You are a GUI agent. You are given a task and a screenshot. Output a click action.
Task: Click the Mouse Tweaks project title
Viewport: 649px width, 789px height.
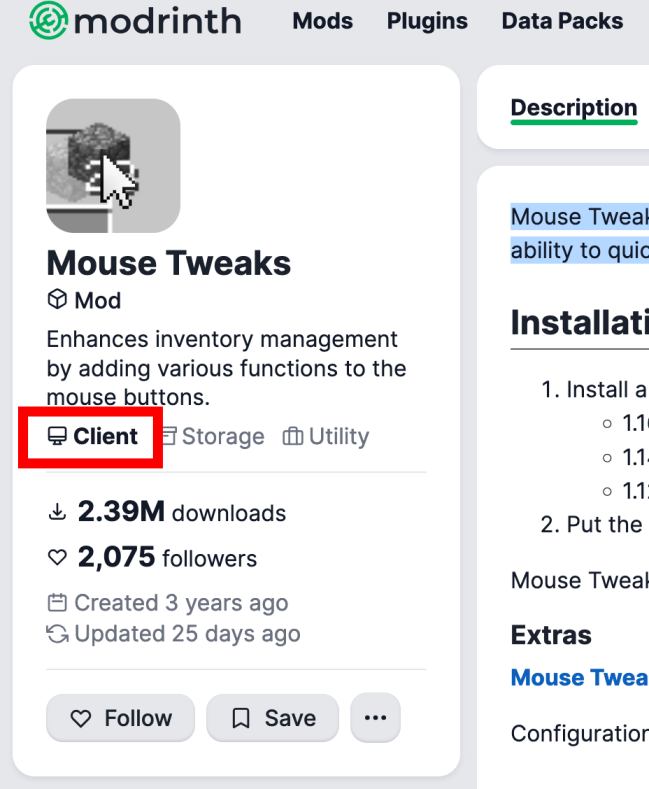coord(169,263)
